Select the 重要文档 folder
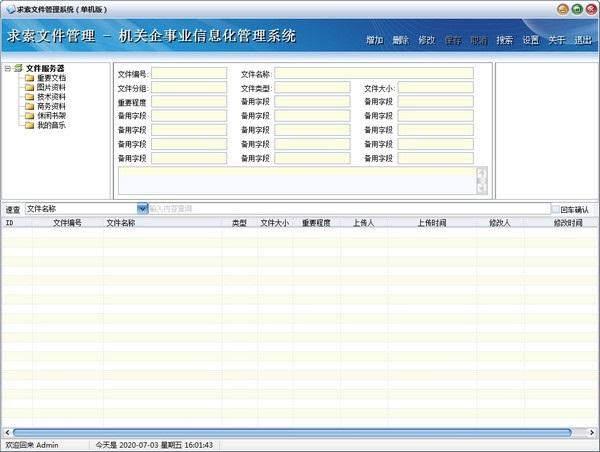This screenshot has width=600, height=452. point(50,77)
